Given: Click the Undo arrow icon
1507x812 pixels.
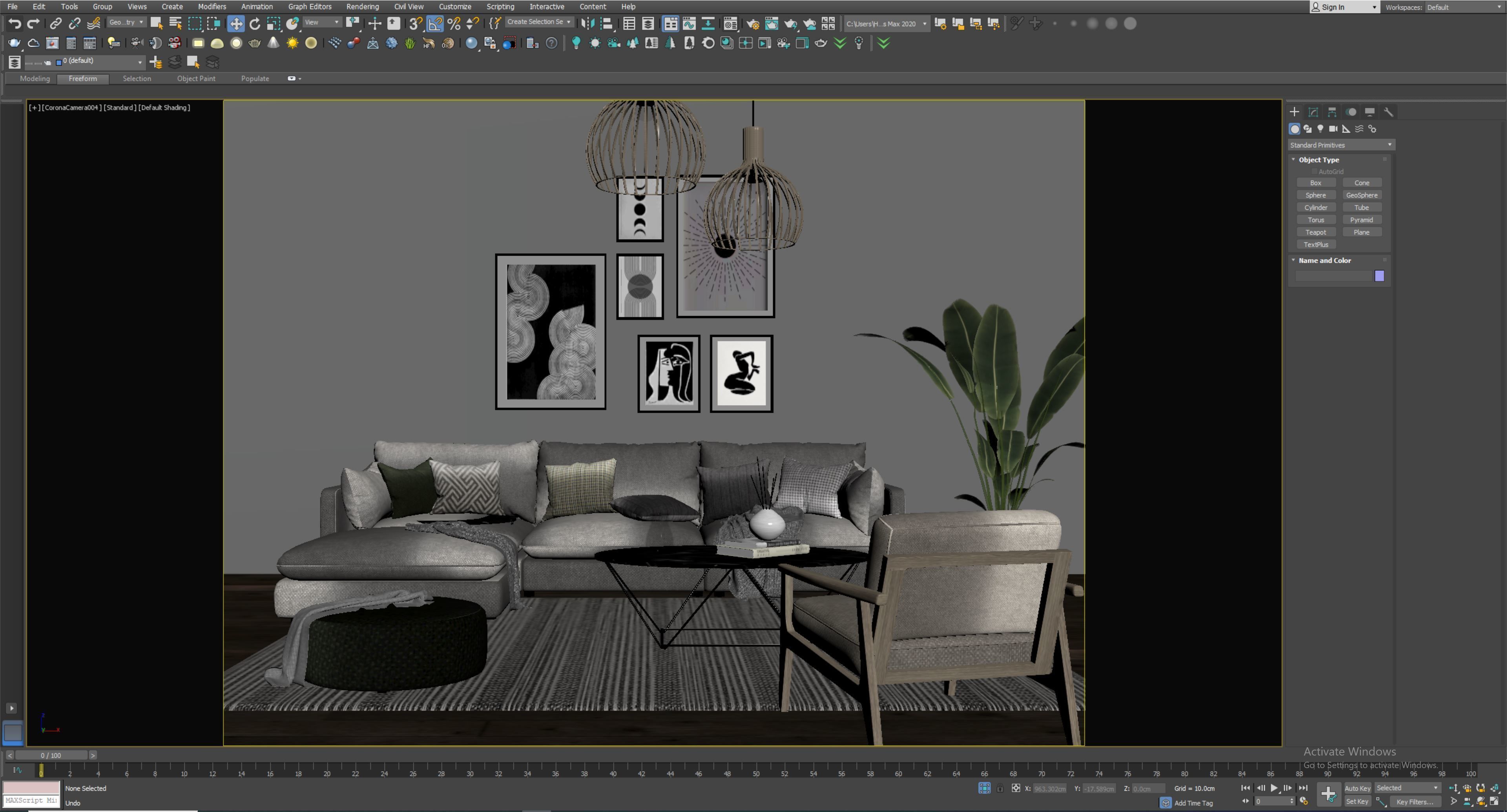Looking at the screenshot, I should [15, 24].
